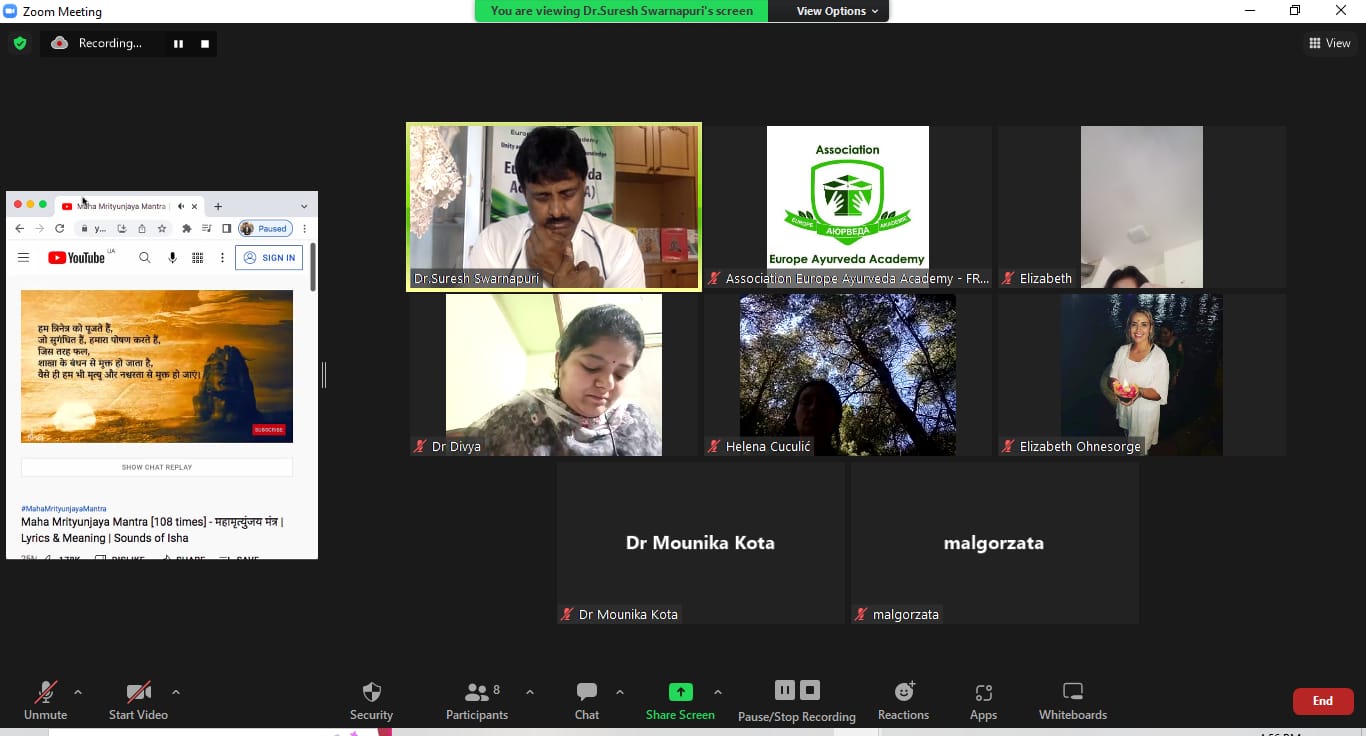Expand share options arrow beside Share Screen
Screen dimensions: 1366x736
tap(717, 692)
